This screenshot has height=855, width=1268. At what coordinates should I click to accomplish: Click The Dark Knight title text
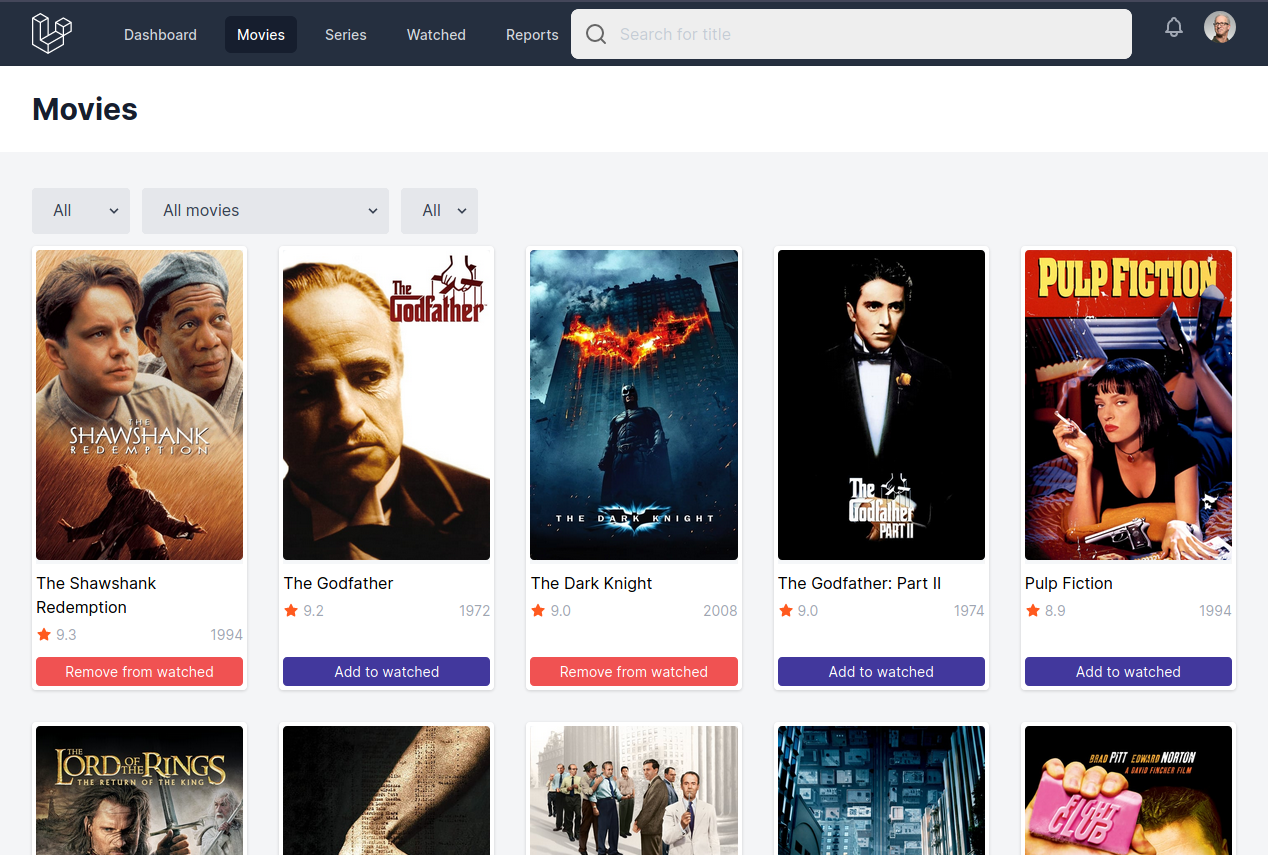(x=591, y=583)
